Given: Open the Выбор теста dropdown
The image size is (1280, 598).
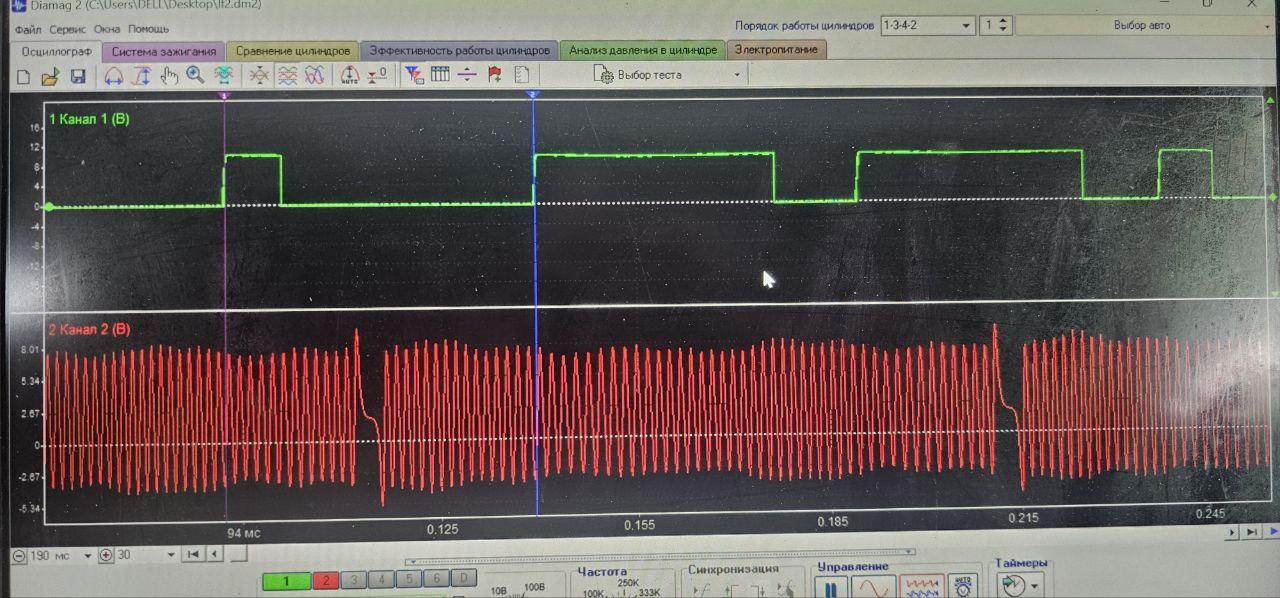Looking at the screenshot, I should pyautogui.click(x=668, y=75).
